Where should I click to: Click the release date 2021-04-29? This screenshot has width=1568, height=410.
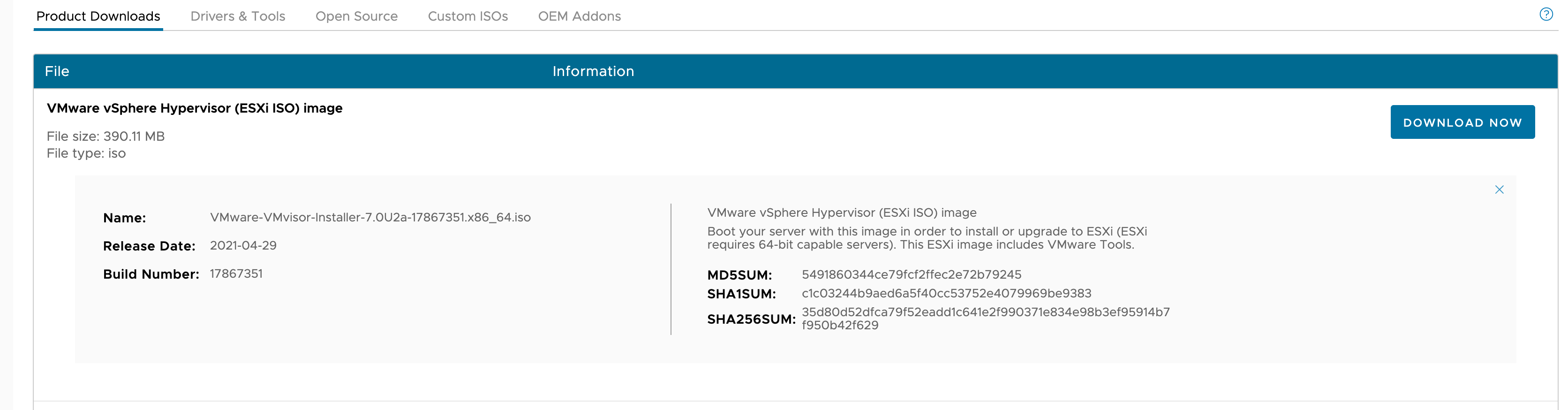(x=243, y=245)
